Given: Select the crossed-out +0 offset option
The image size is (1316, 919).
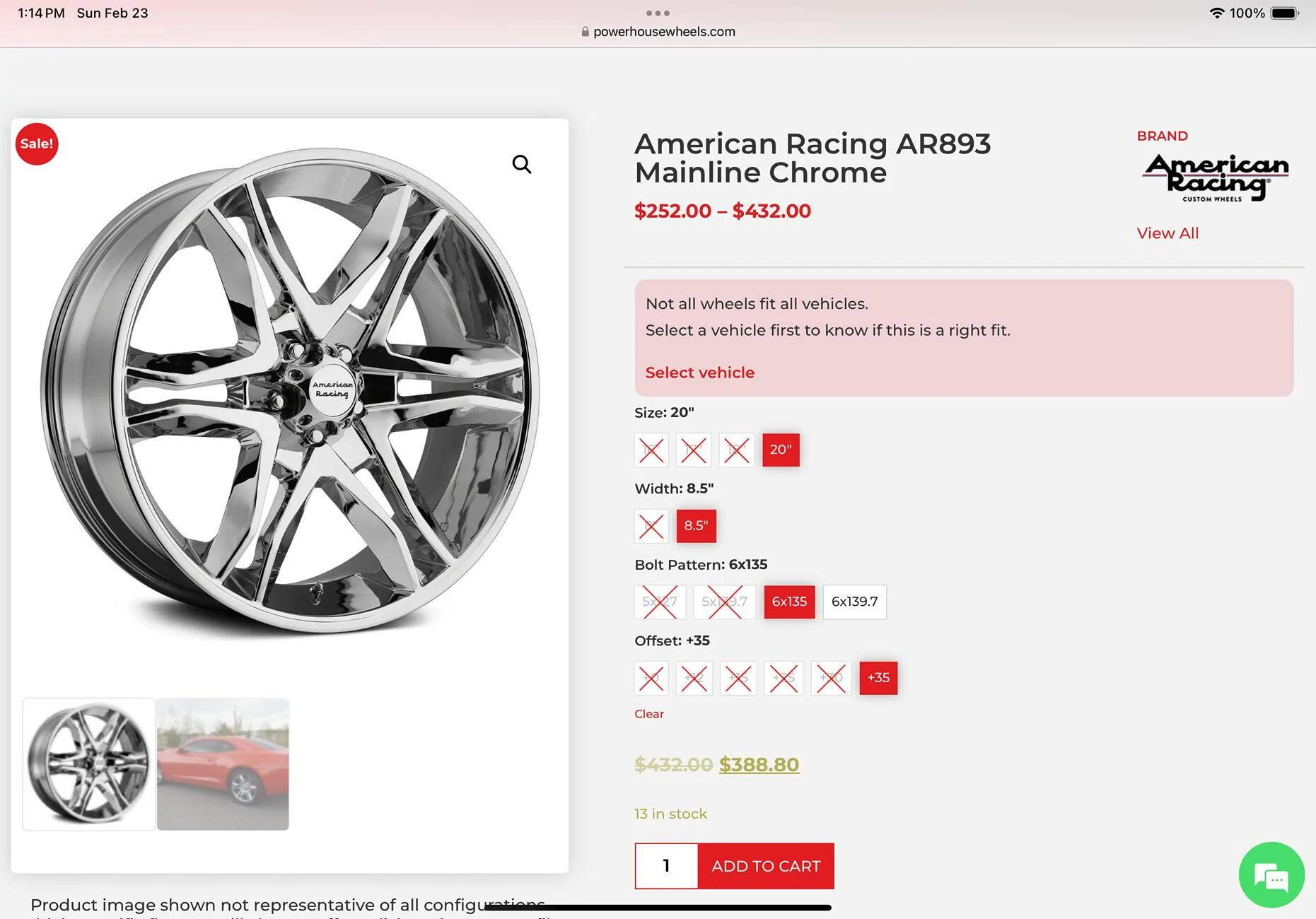Looking at the screenshot, I should pyautogui.click(x=651, y=678).
